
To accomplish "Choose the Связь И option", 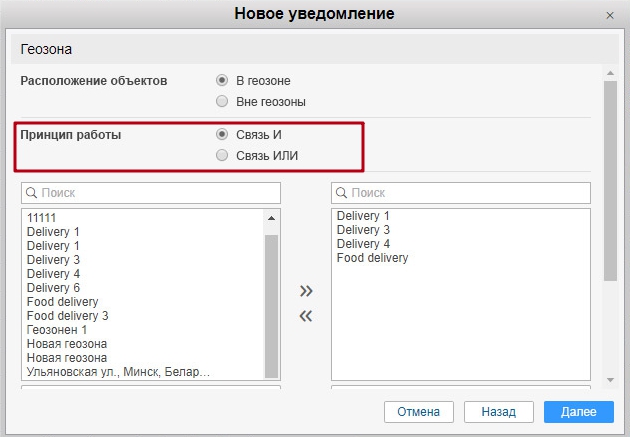I will point(222,134).
